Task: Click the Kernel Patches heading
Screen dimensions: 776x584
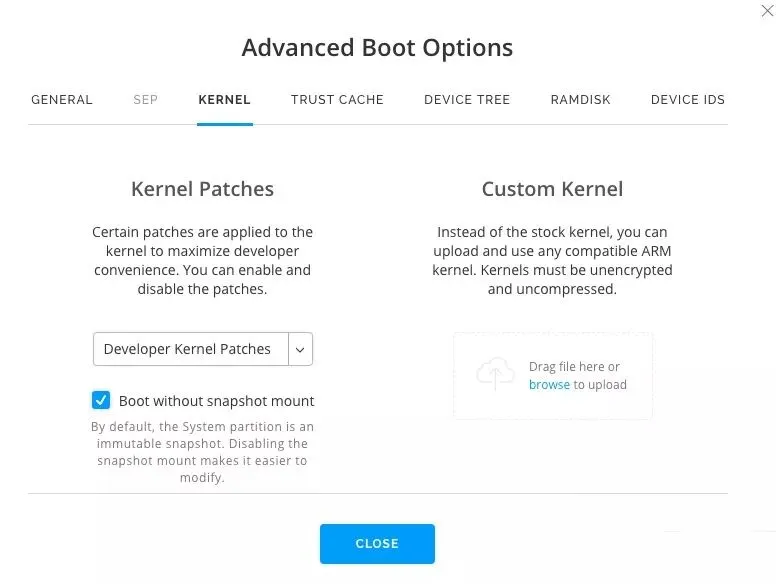Action: [x=202, y=189]
